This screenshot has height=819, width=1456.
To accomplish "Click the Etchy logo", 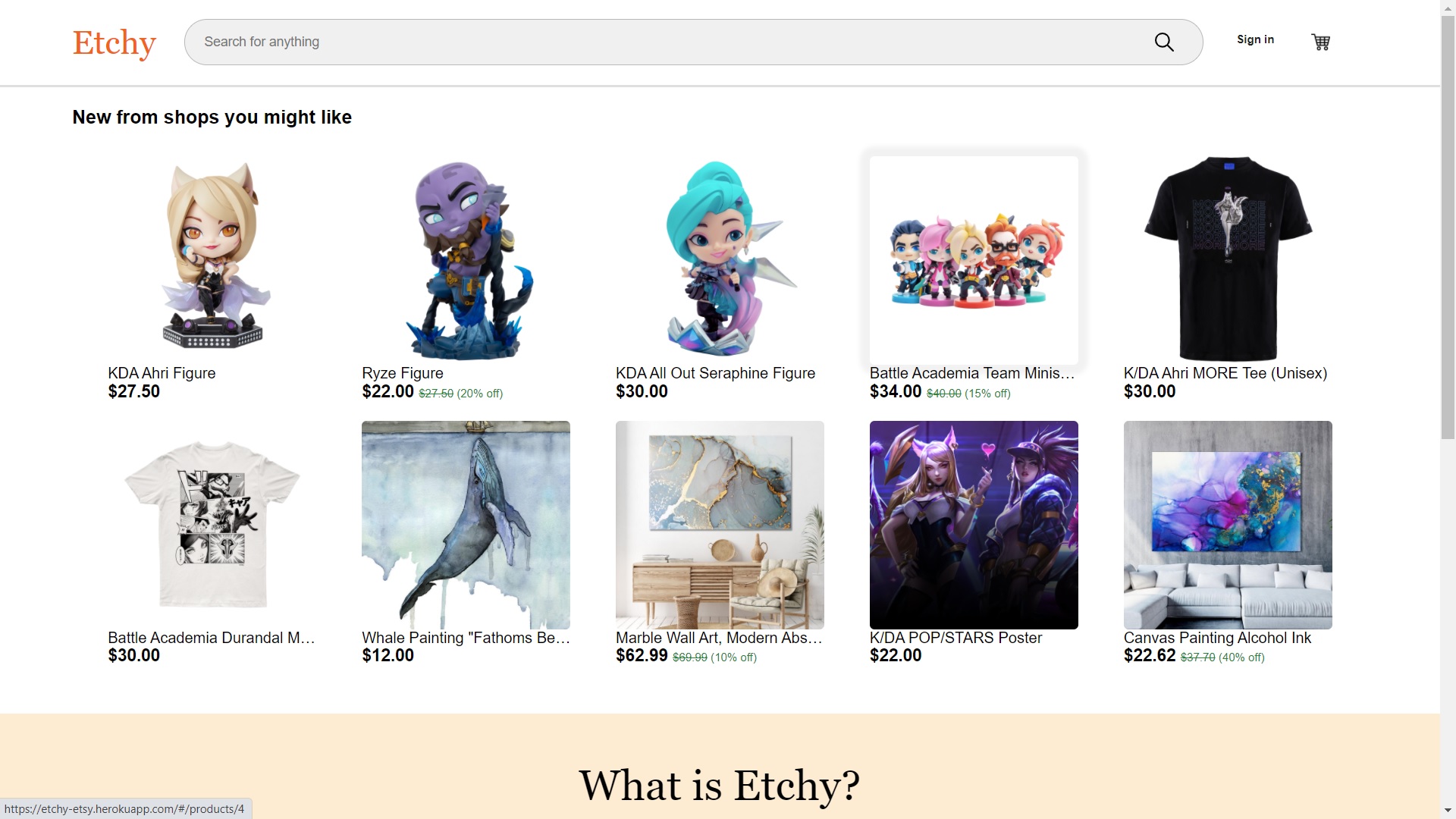I will [x=115, y=42].
